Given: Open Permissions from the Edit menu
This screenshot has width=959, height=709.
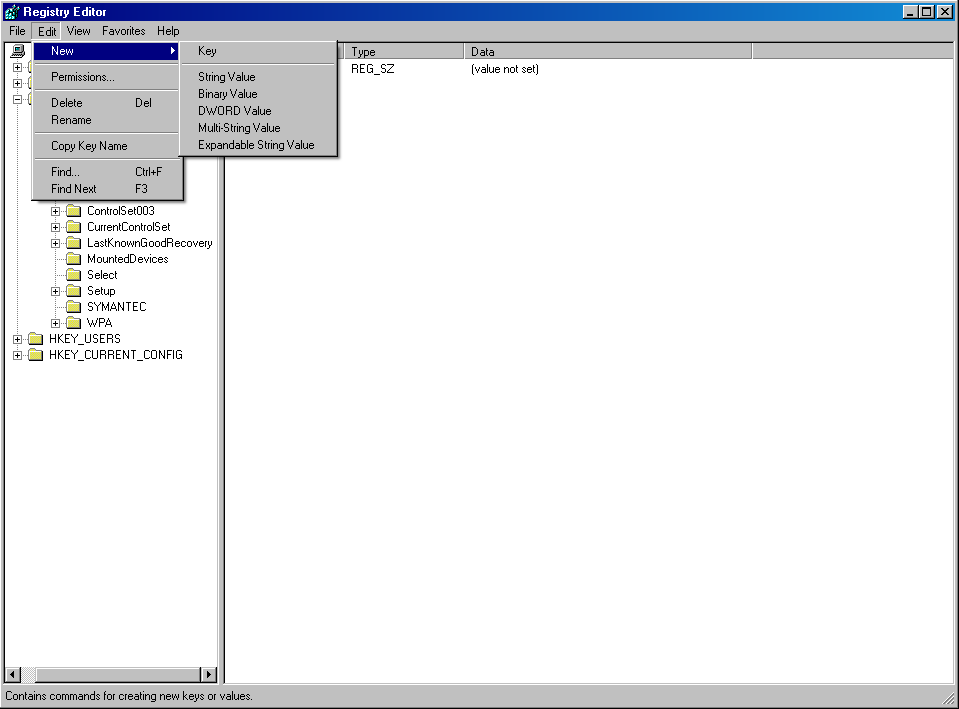Looking at the screenshot, I should pos(106,76).
